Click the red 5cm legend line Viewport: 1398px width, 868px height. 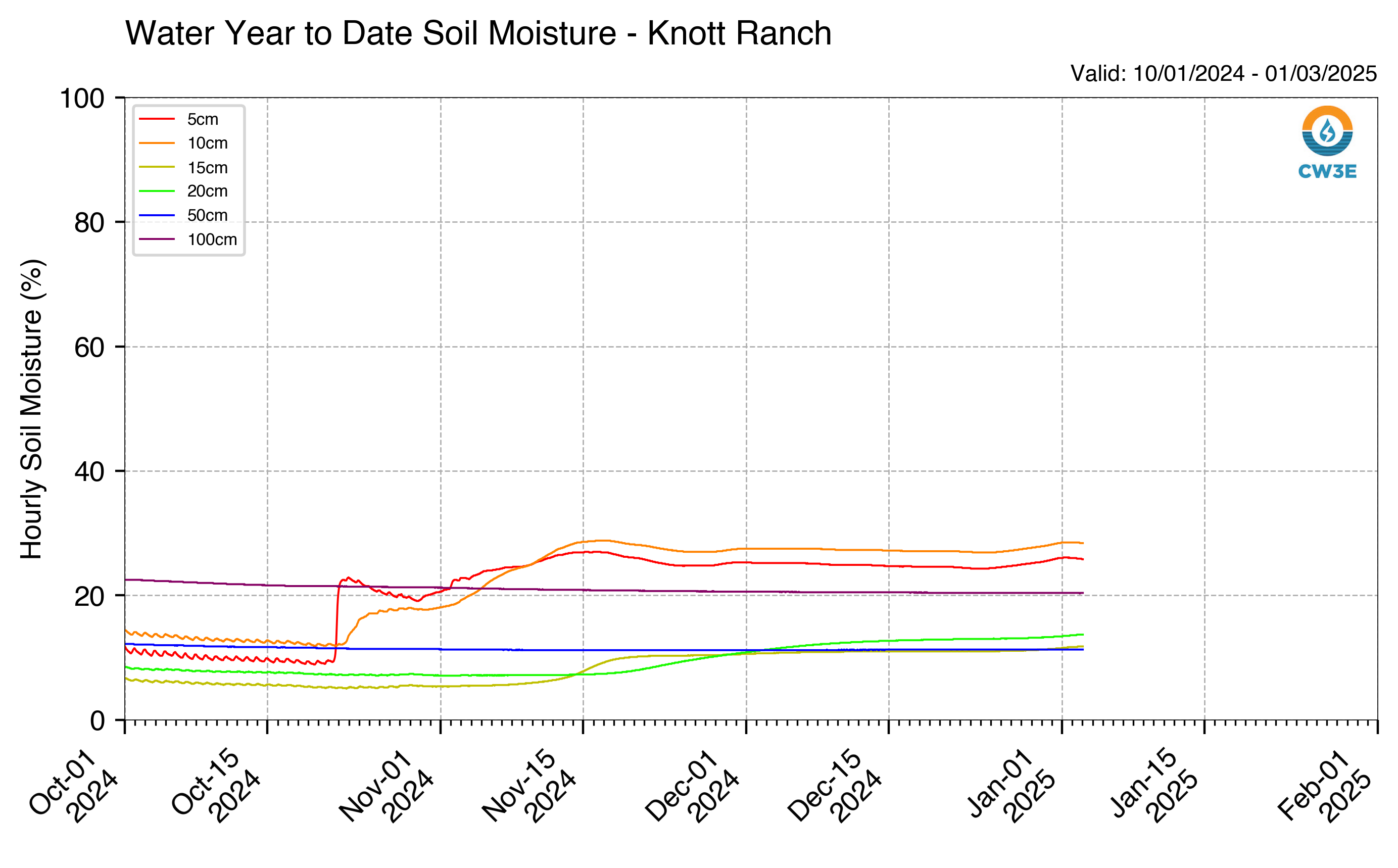(x=157, y=119)
